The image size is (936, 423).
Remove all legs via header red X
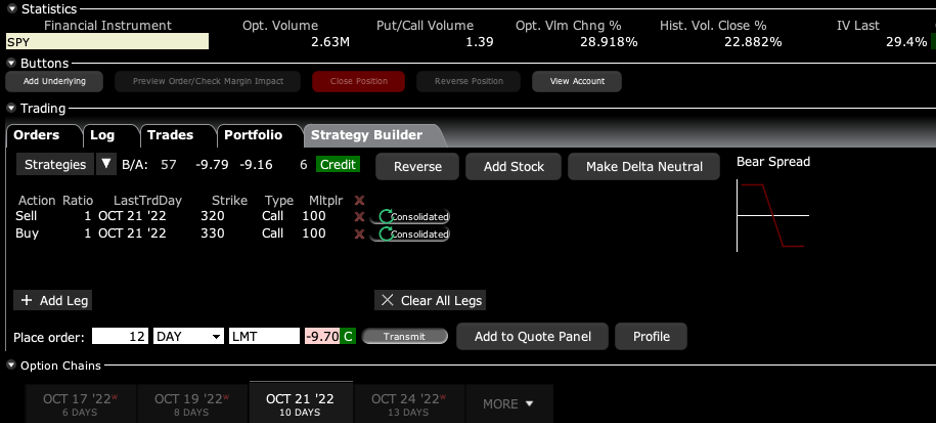coord(359,200)
